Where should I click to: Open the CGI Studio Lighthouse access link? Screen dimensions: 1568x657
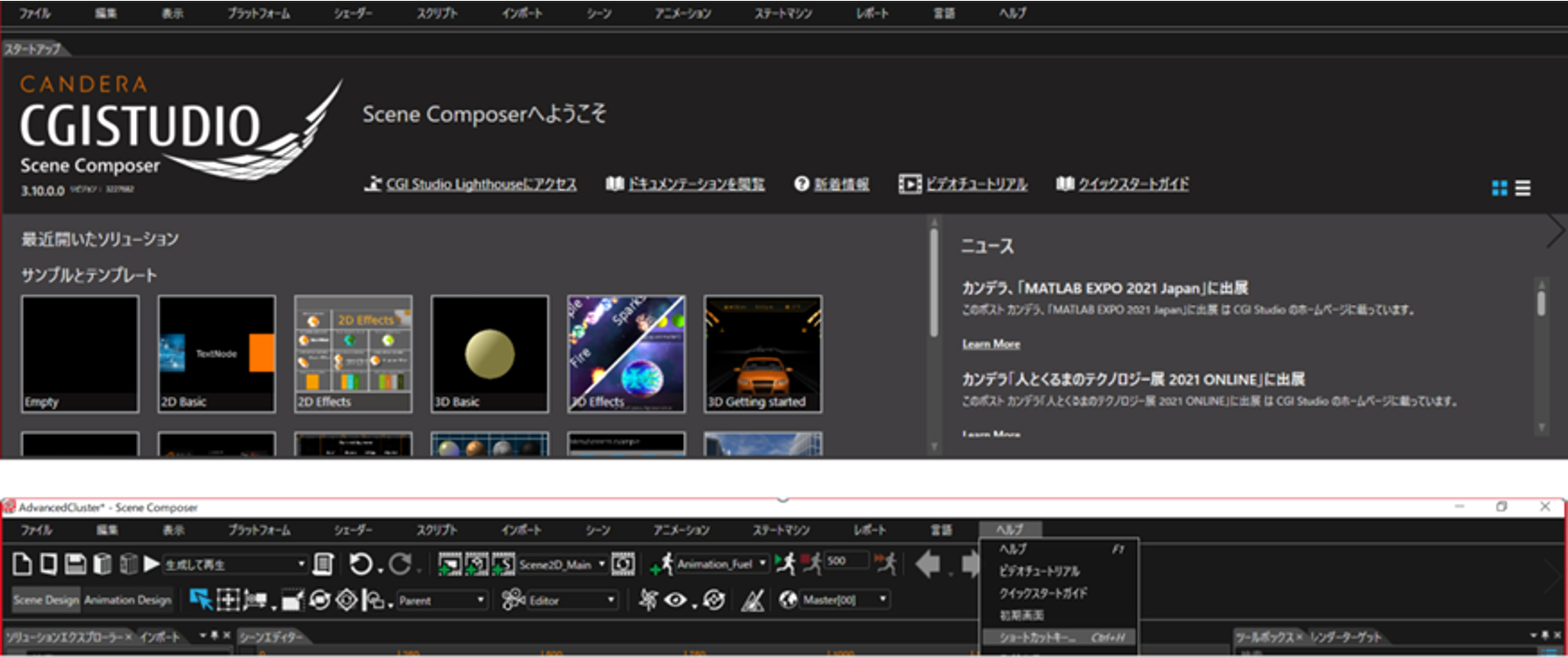(x=481, y=184)
